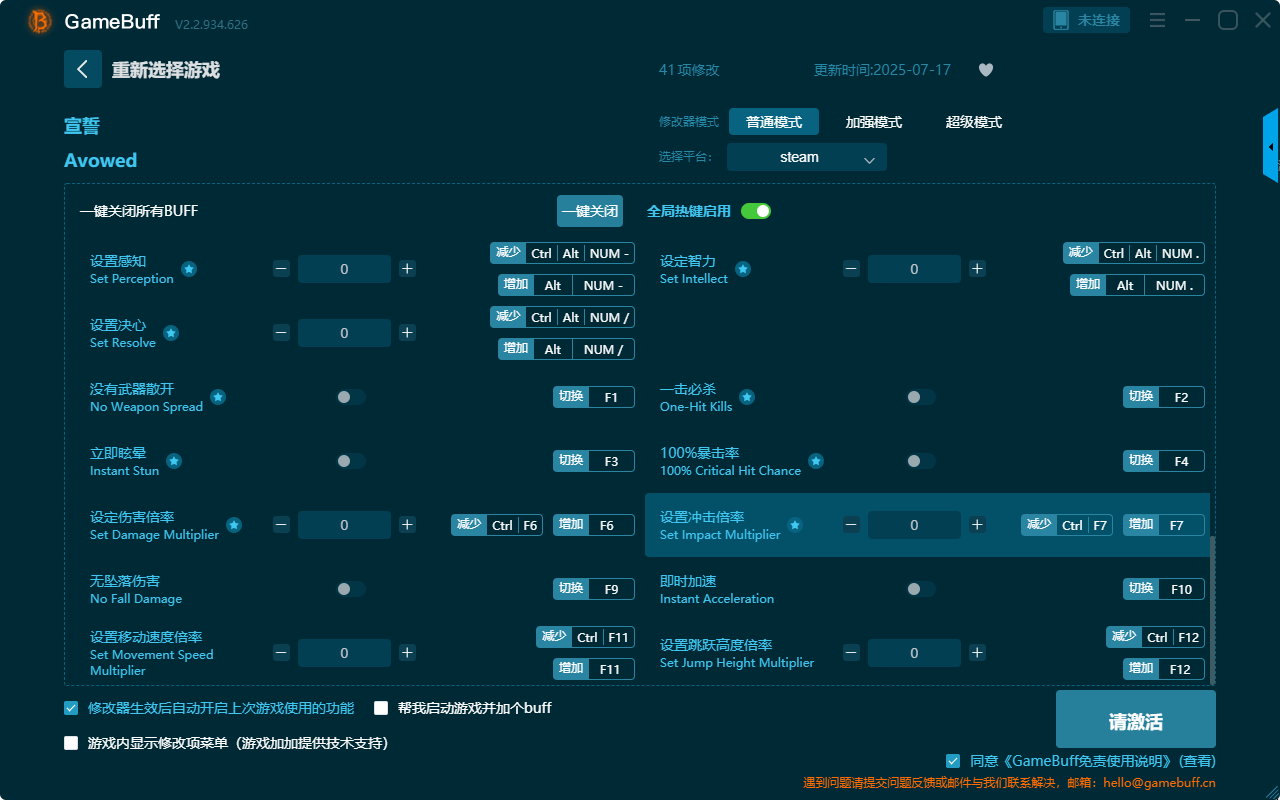The height and width of the screenshot is (800, 1280).
Task: Decrease Set Intellect with minus button
Action: (851, 269)
